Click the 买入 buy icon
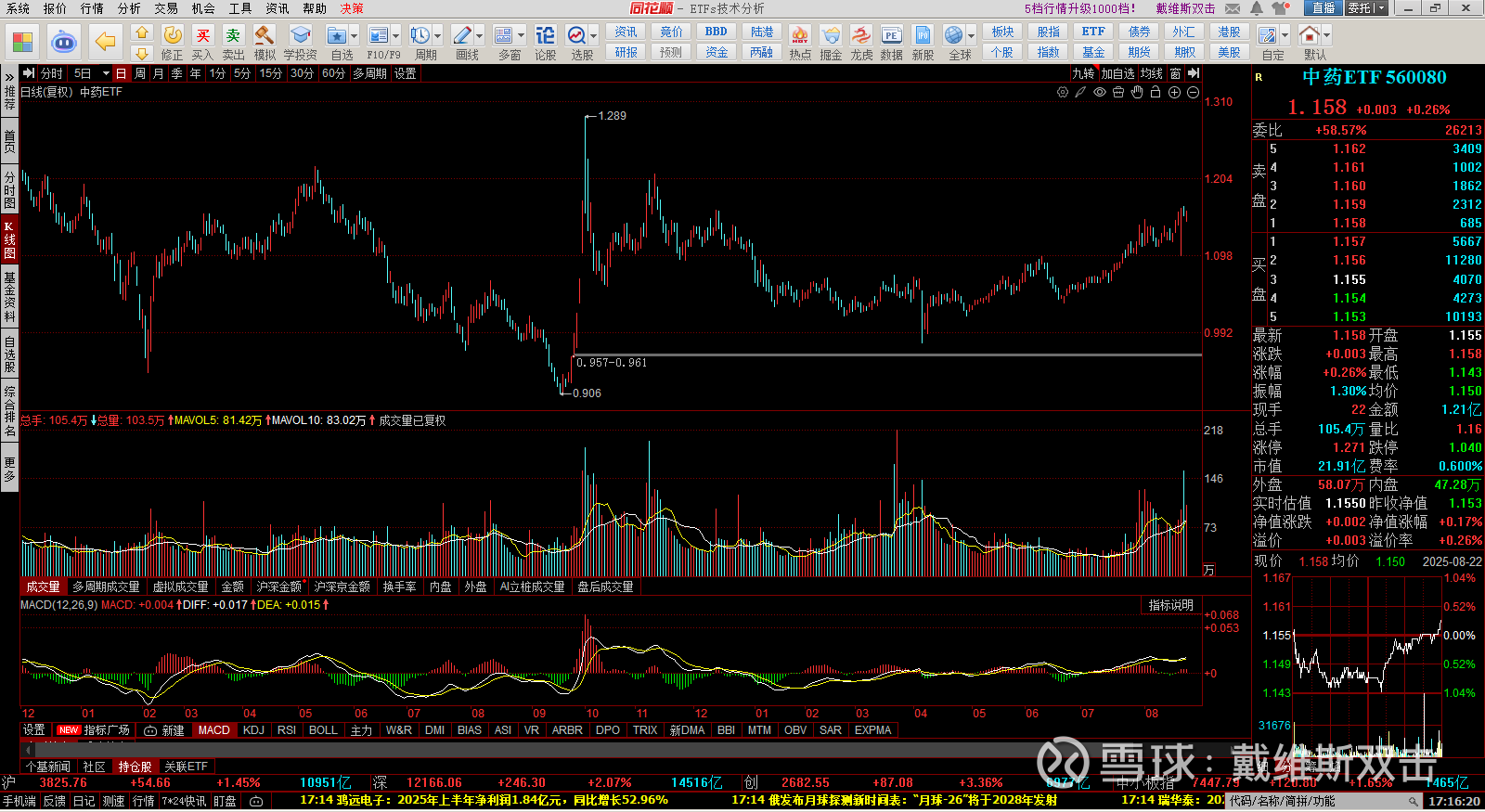 coord(202,36)
